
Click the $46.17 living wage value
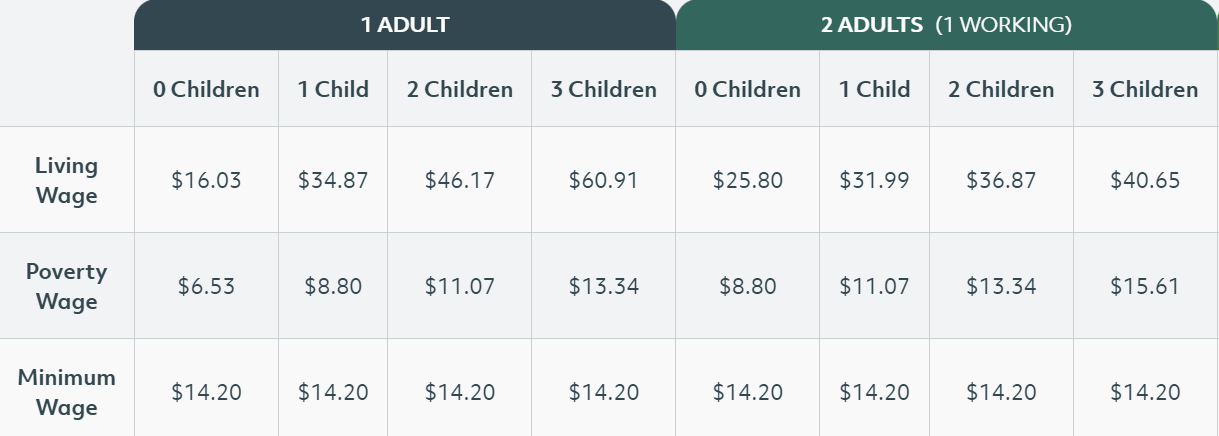(460, 180)
